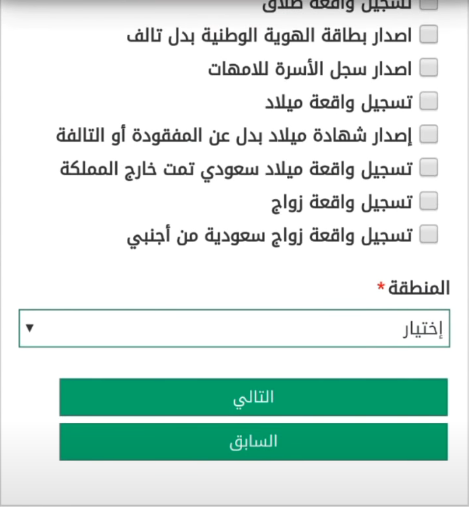Enable the تسجيل واقعة ميلاد checkbox
This screenshot has height=507, width=469.
pyautogui.click(x=429, y=101)
